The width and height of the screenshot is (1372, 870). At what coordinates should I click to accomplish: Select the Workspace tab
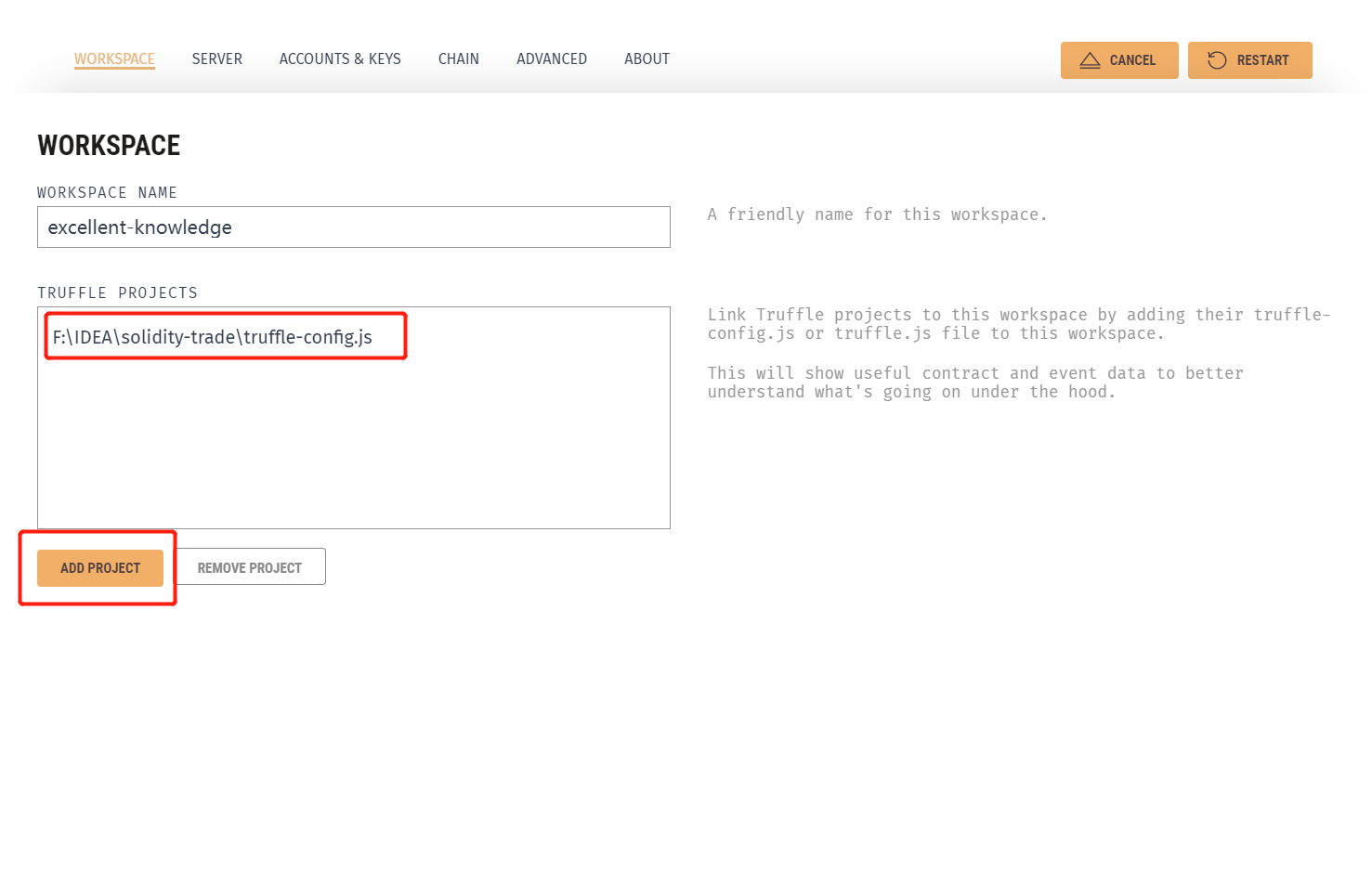coord(114,58)
